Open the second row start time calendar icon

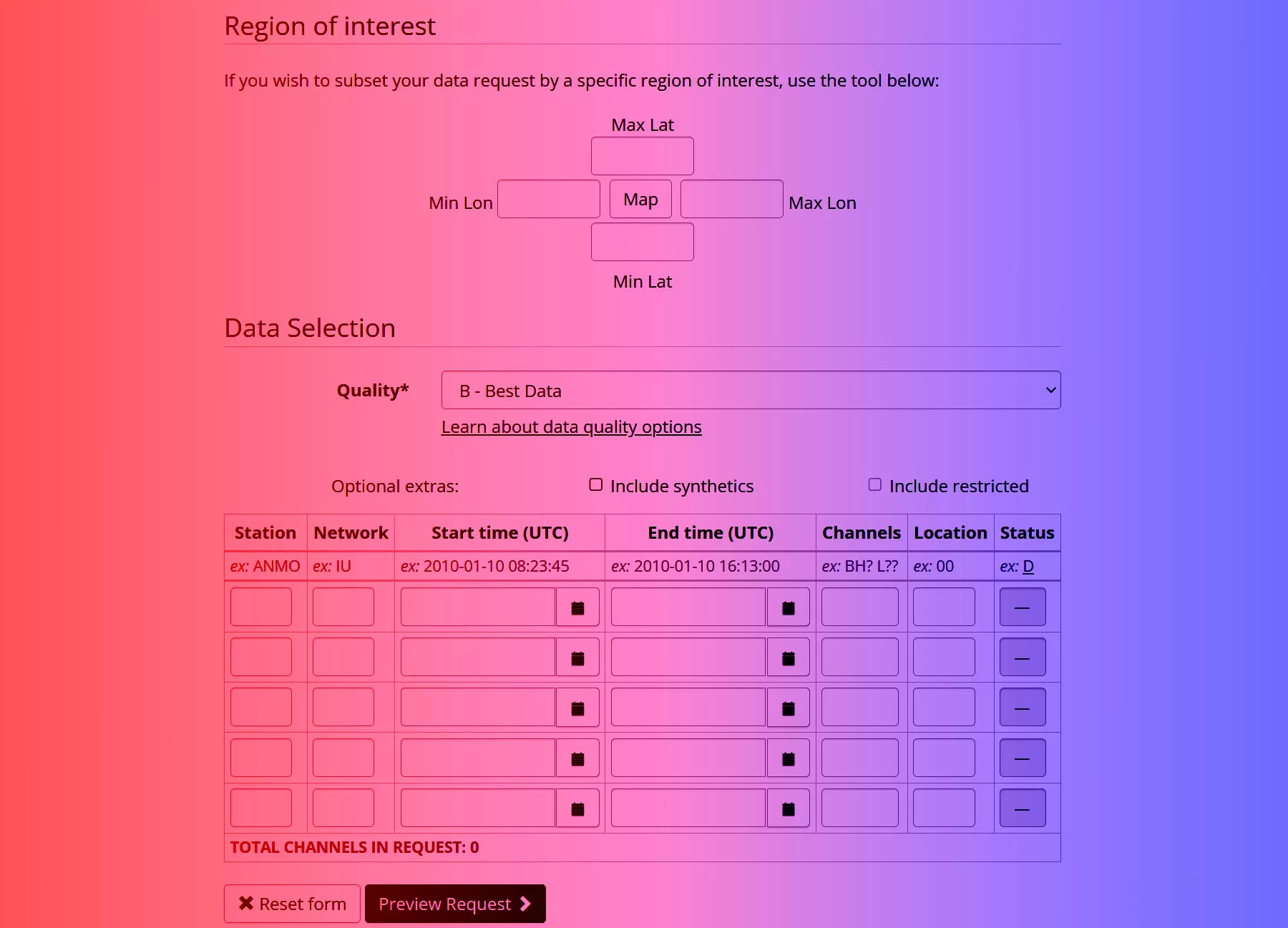[x=577, y=657]
